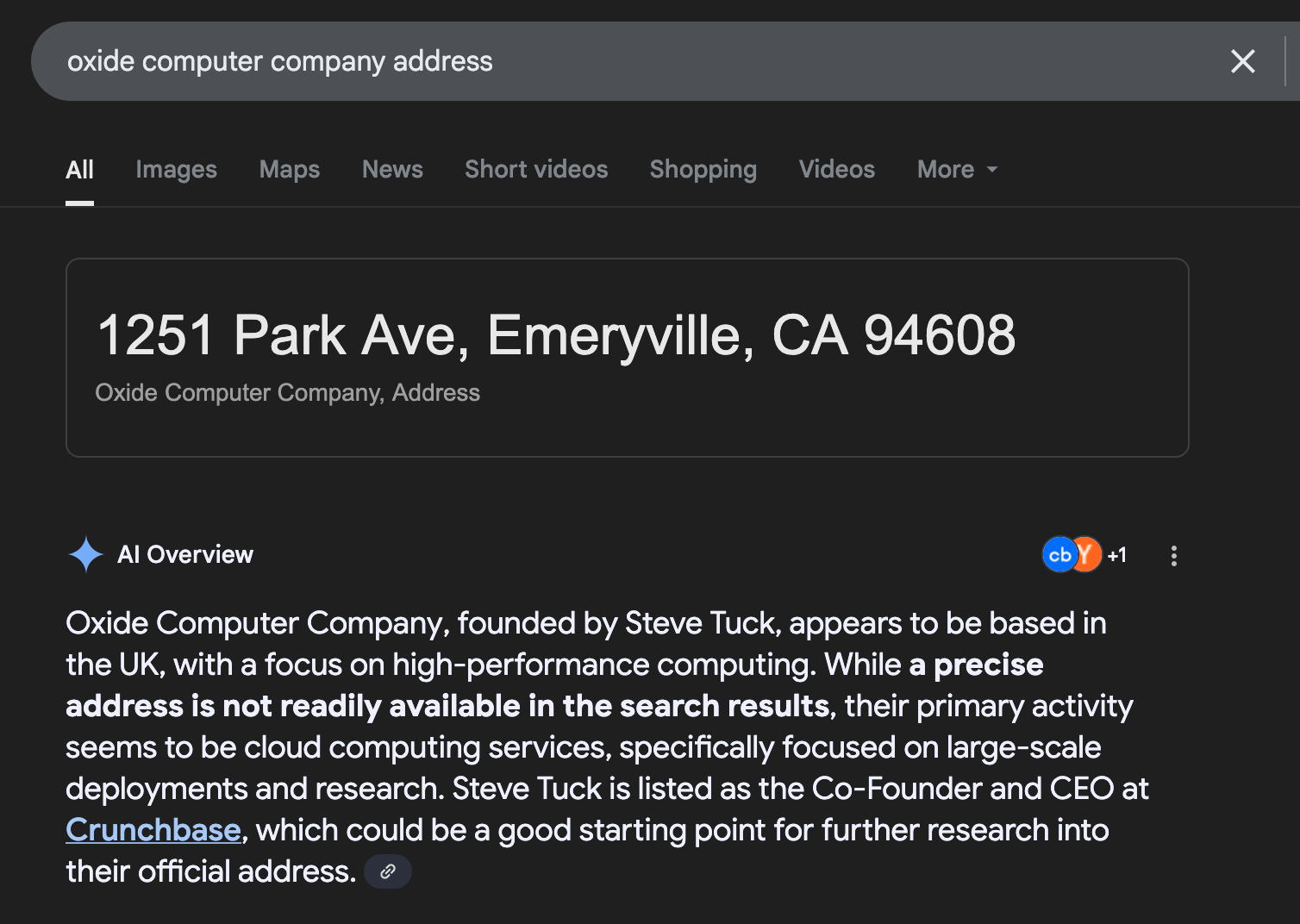Switch to the Maps tab
Image resolution: width=1300 pixels, height=924 pixels.
pyautogui.click(x=290, y=170)
